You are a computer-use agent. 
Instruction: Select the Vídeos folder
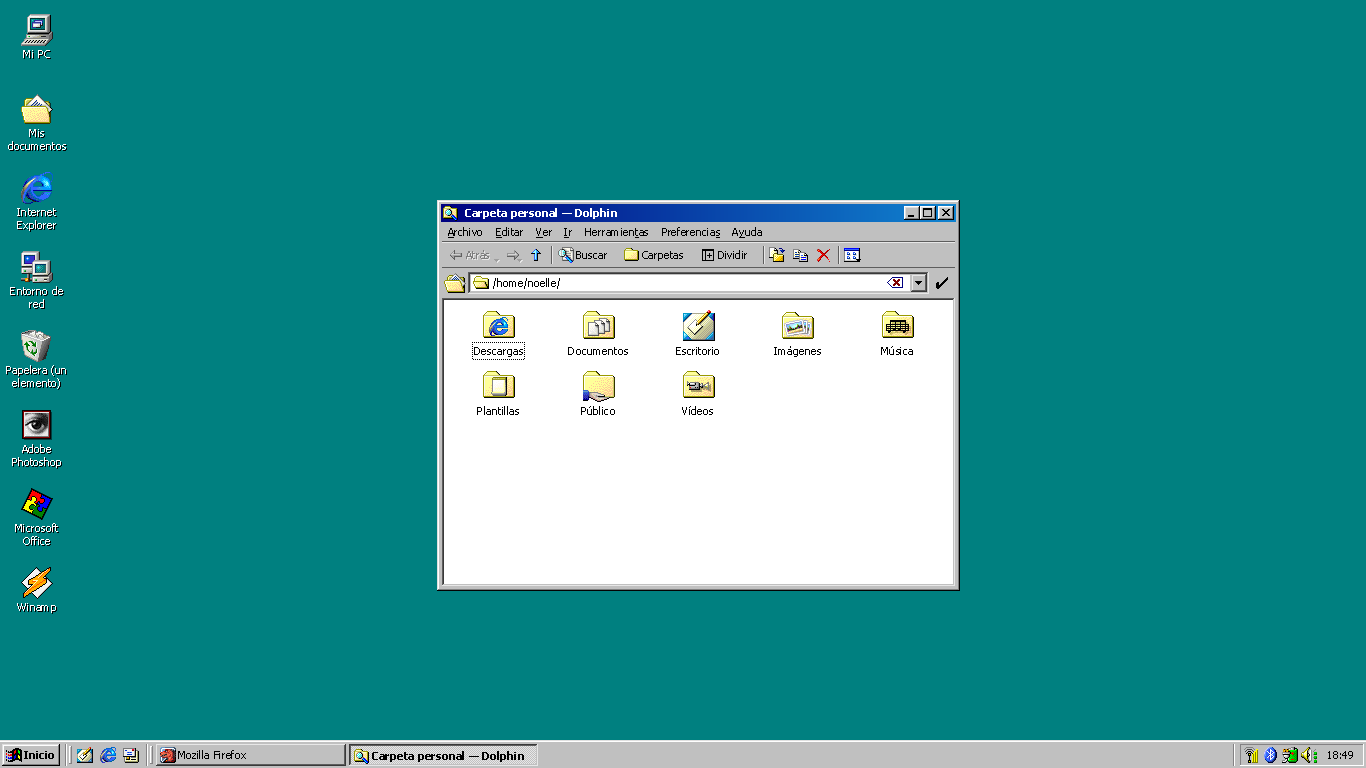click(697, 394)
